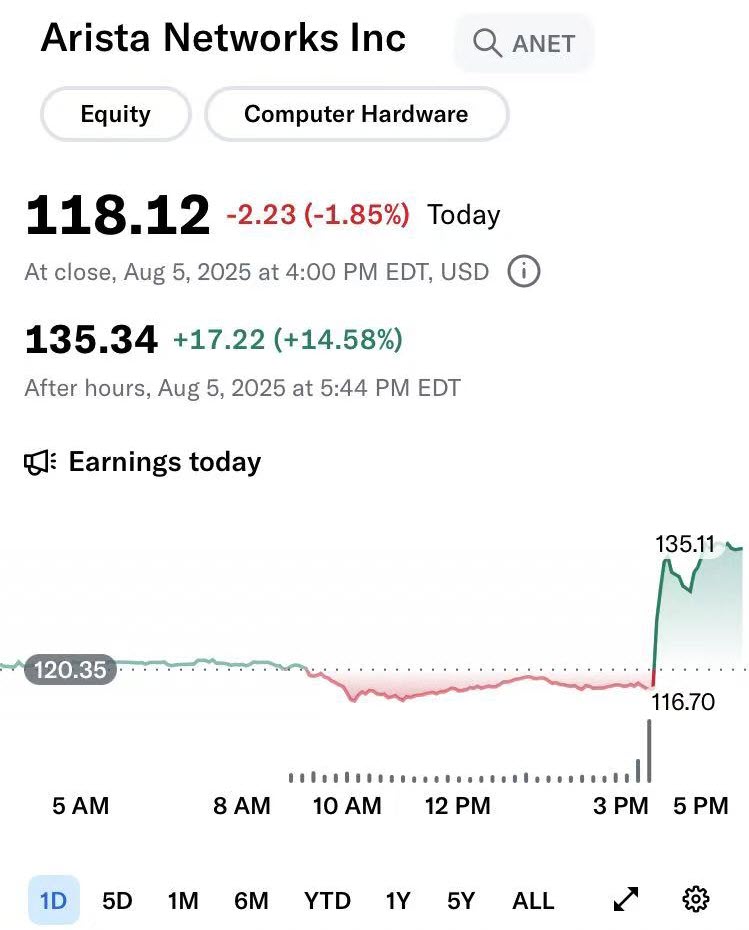Image resolution: width=749 pixels, height=930 pixels.
Task: Open the Computer Hardware category
Action: [x=356, y=114]
